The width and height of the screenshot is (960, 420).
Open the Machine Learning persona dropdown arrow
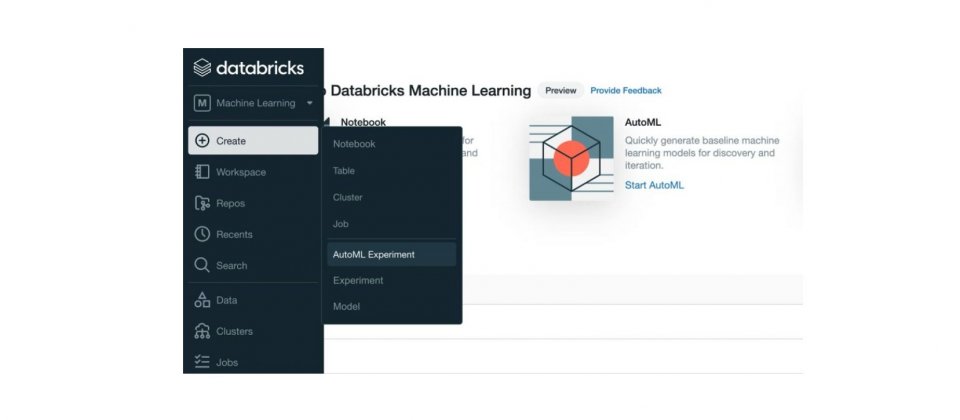pos(310,103)
